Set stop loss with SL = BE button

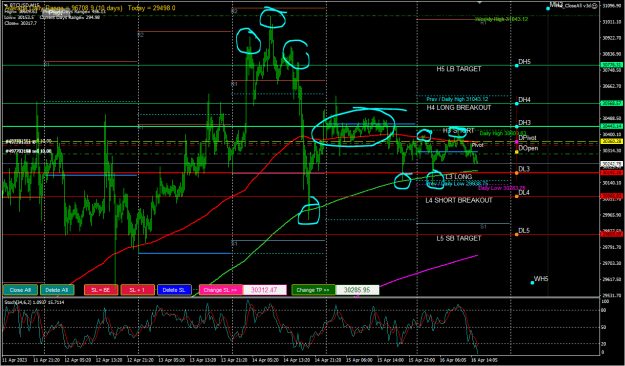pos(101,290)
